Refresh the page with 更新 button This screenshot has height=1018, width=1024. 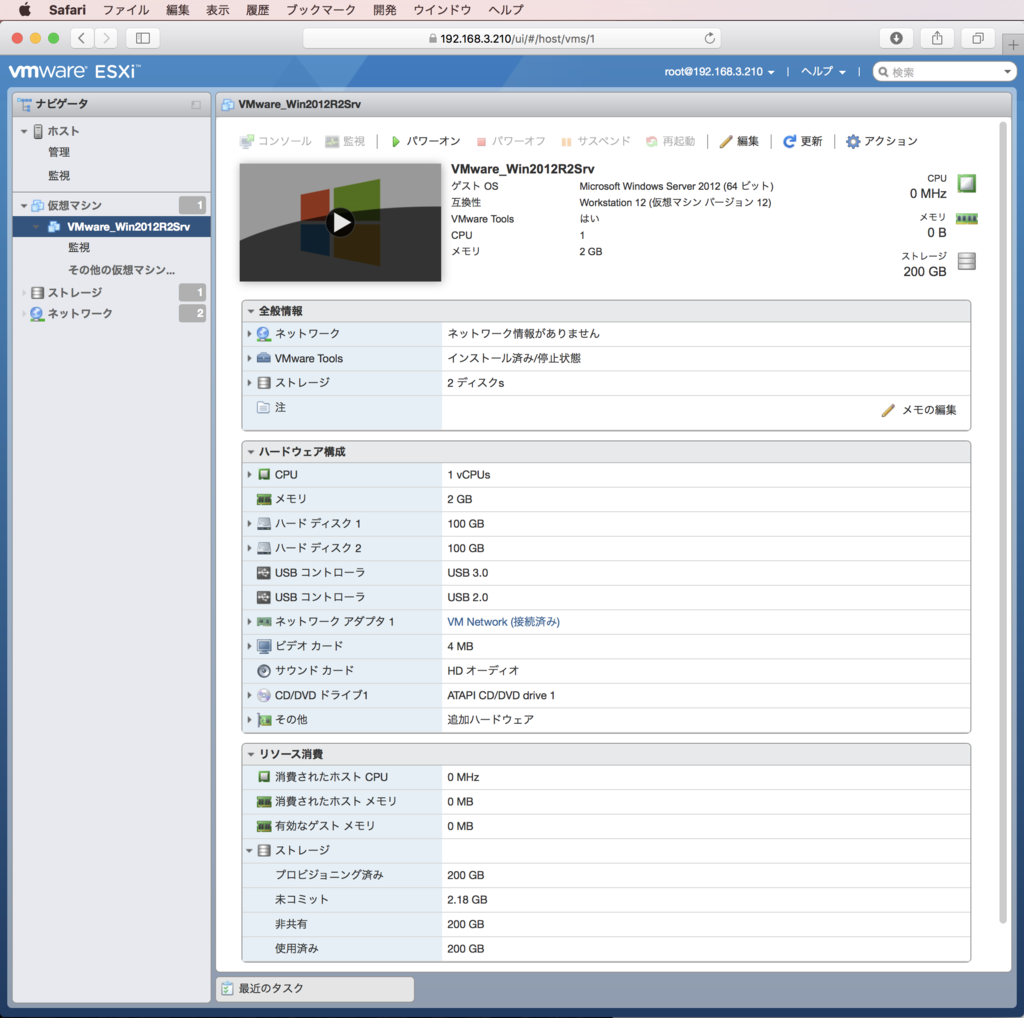pyautogui.click(x=803, y=141)
